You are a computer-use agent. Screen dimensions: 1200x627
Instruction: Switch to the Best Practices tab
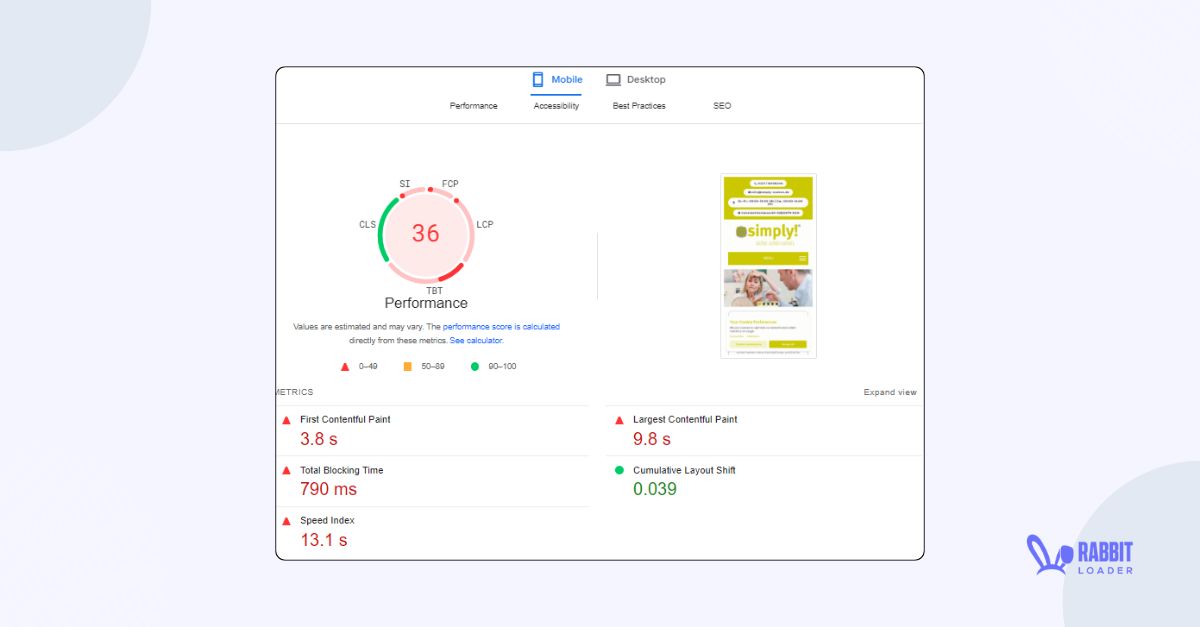point(638,105)
